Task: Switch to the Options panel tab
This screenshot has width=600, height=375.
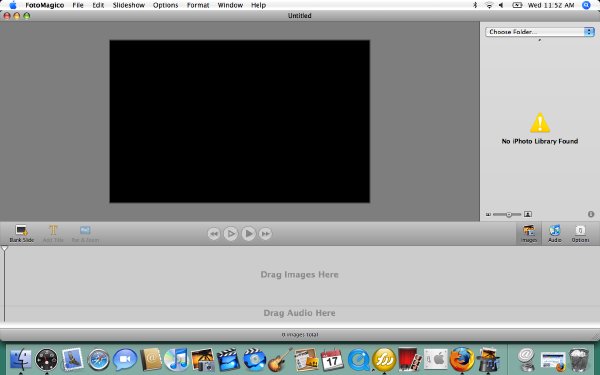Action: coord(580,233)
